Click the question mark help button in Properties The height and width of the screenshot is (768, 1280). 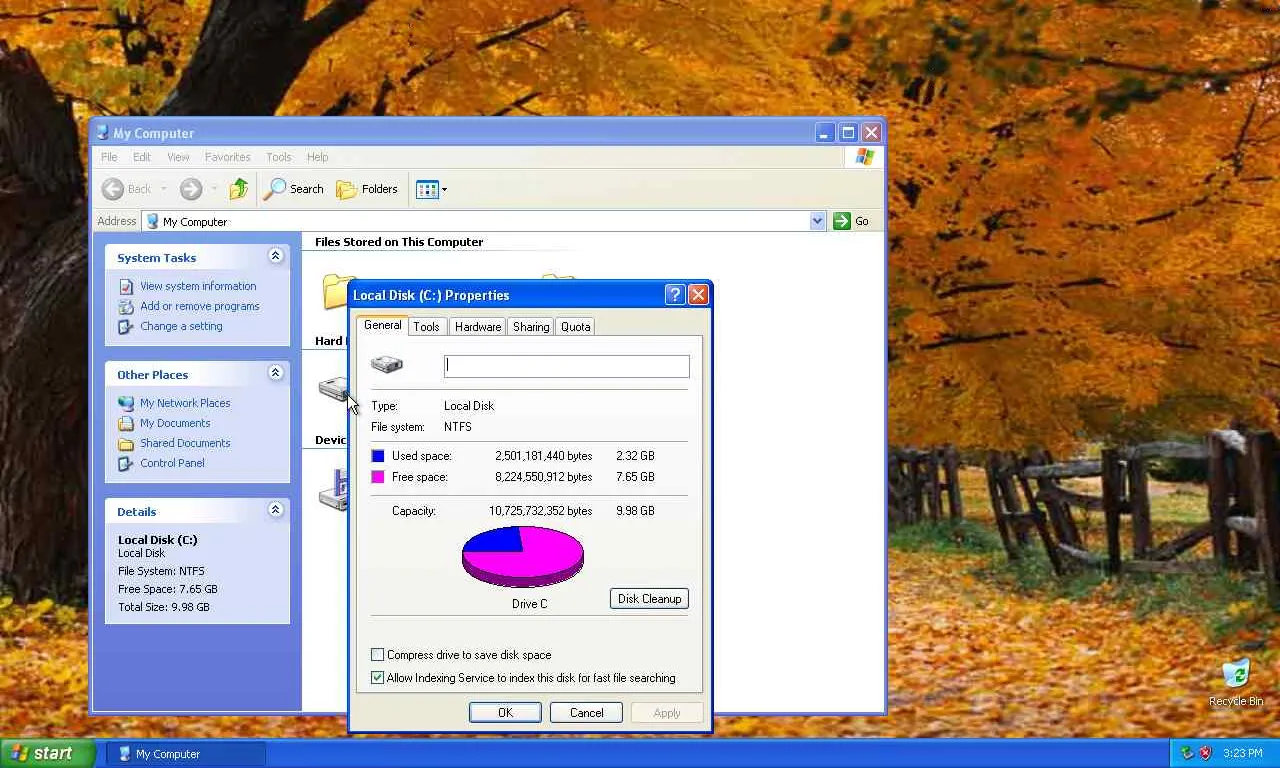tap(675, 295)
